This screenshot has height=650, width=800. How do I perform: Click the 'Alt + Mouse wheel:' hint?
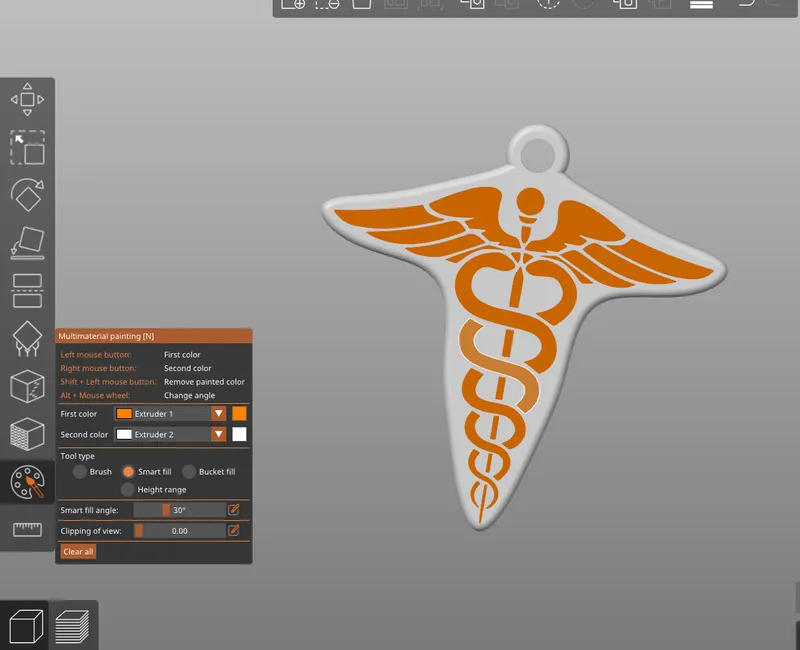coord(95,395)
